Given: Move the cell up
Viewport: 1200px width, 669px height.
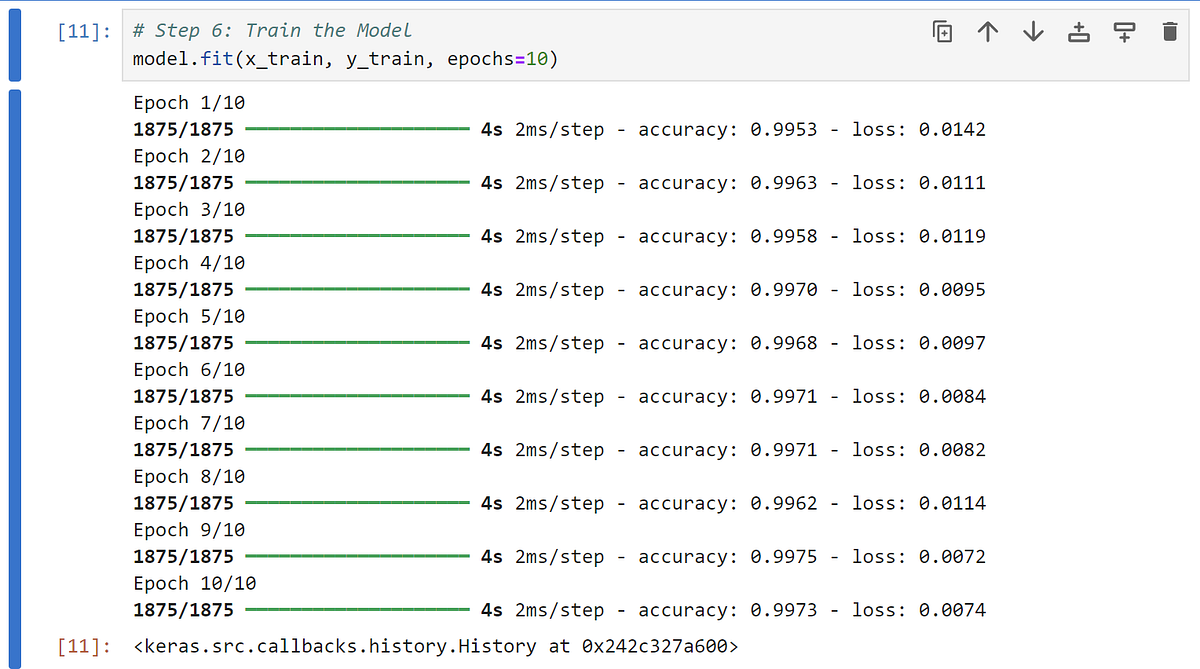Looking at the screenshot, I should click(x=987, y=31).
